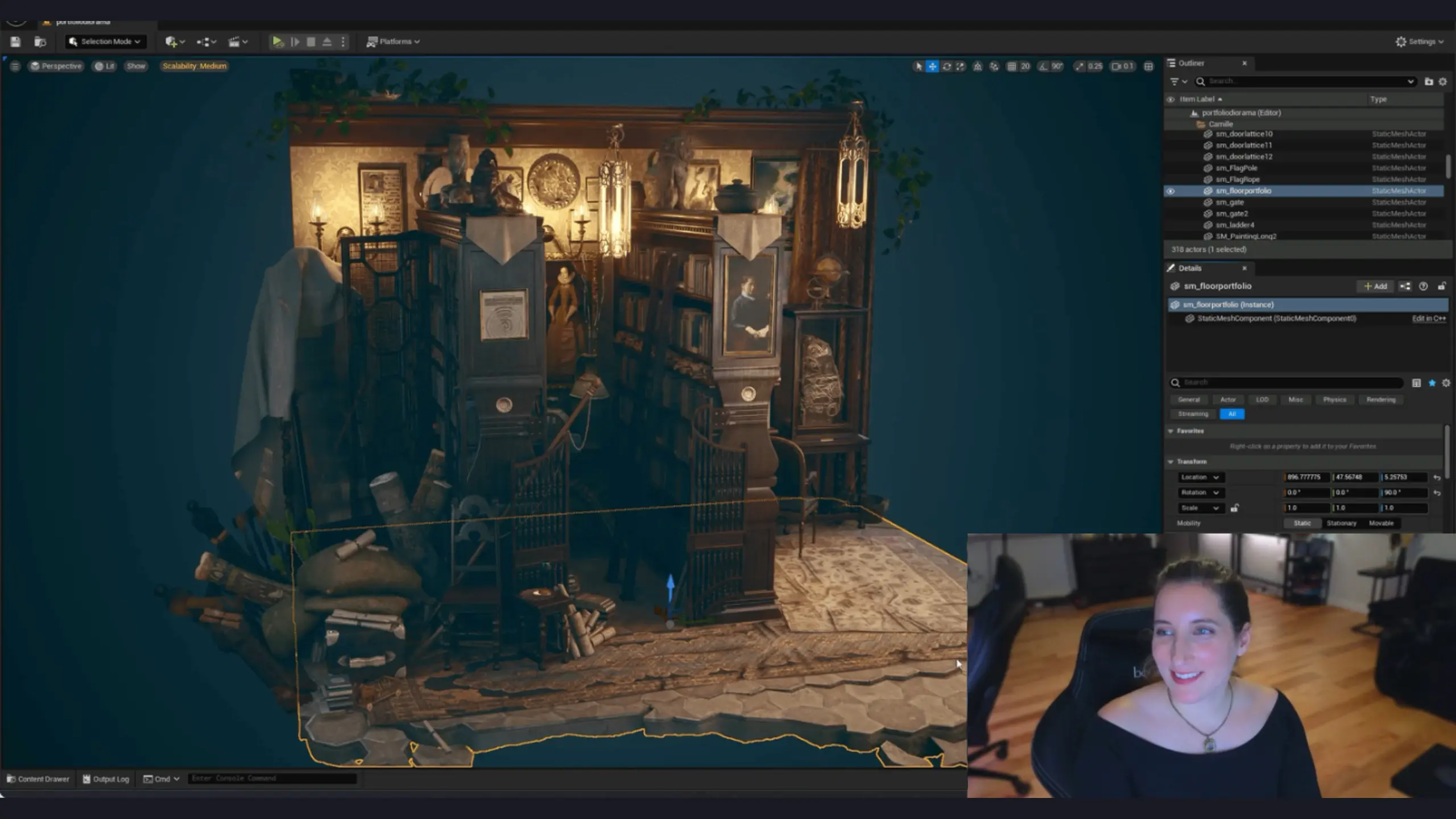Click the Add component button
This screenshot has height=819, width=1456.
tap(1375, 286)
